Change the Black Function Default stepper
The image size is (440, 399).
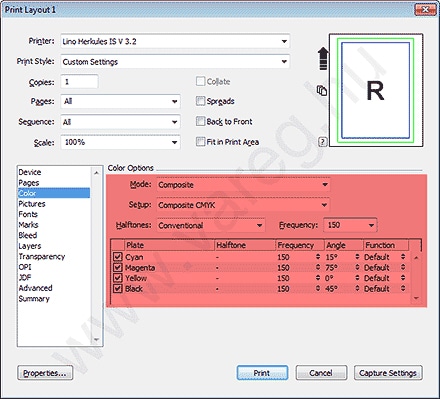[403, 288]
